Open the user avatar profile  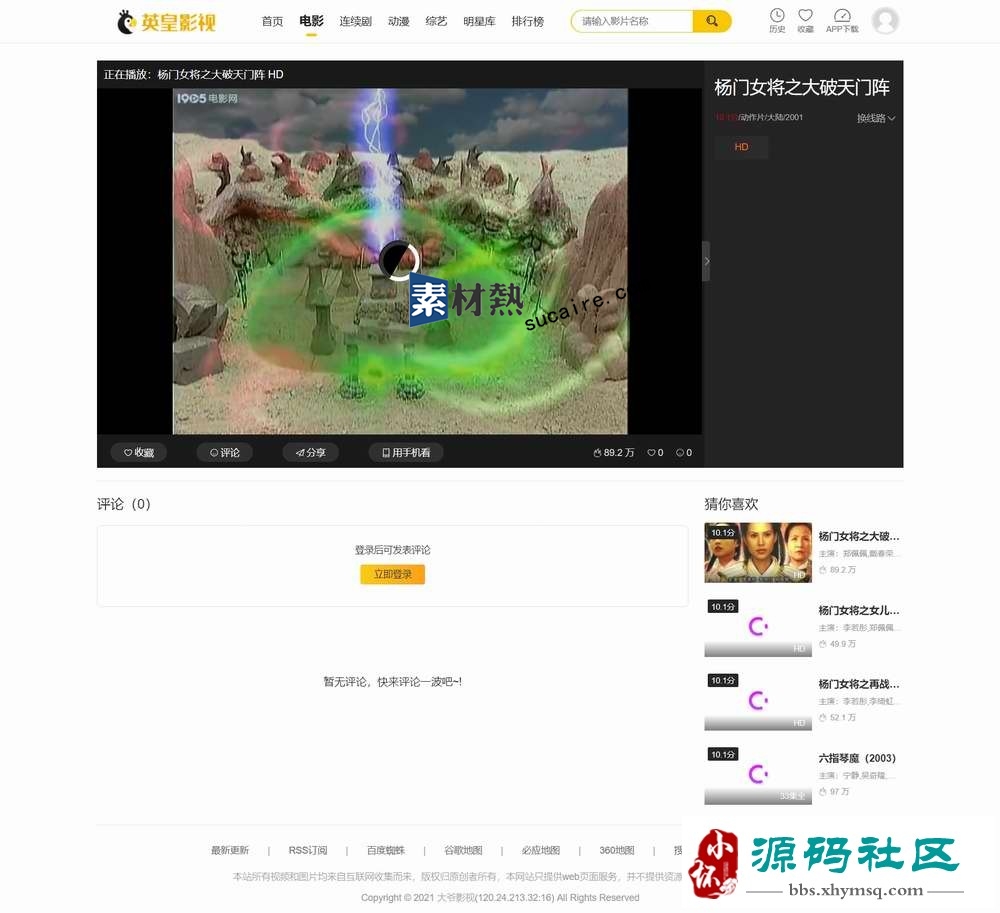coord(885,21)
